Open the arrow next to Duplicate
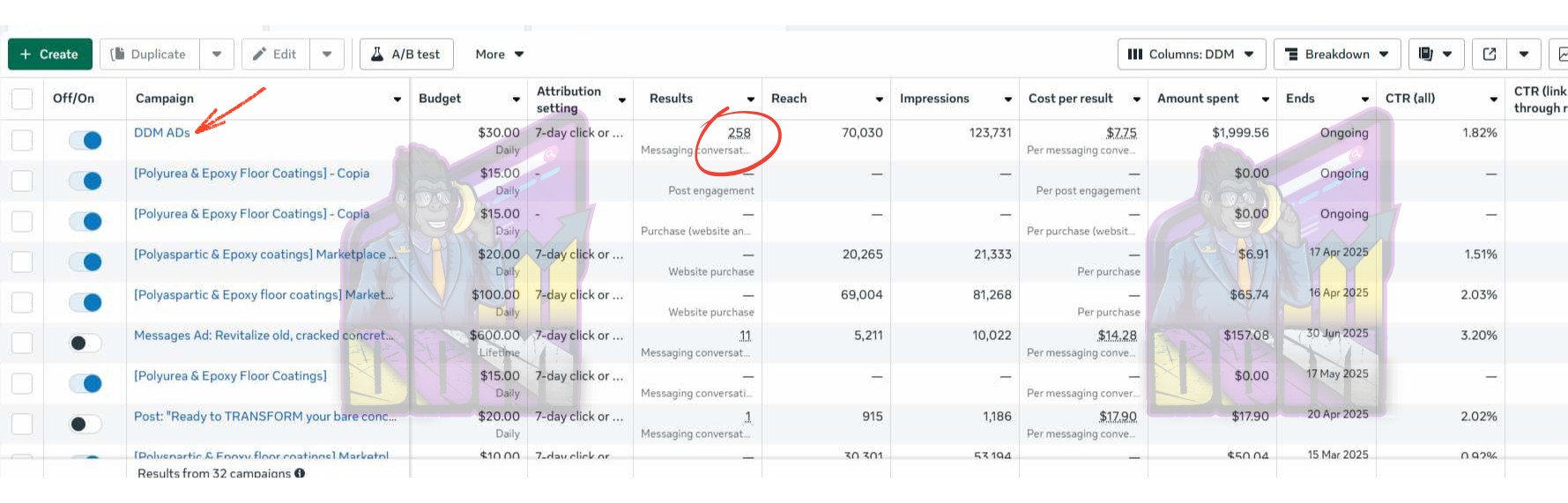Viewport: 1568px width, 503px height. 217,55
